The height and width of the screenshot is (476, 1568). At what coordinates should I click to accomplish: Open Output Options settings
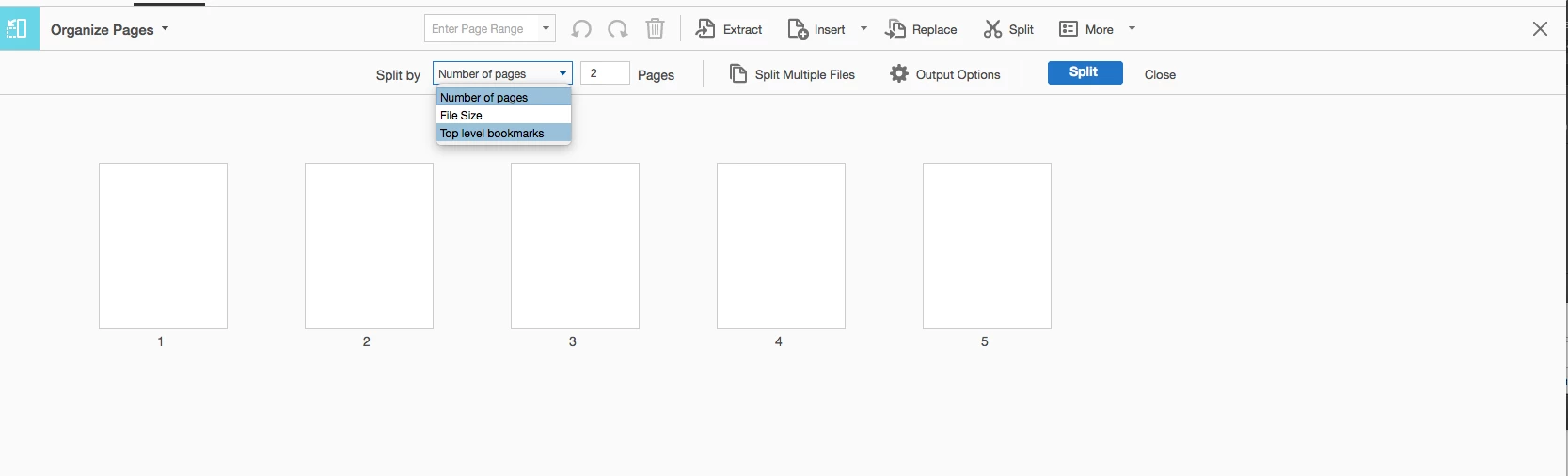tap(945, 74)
